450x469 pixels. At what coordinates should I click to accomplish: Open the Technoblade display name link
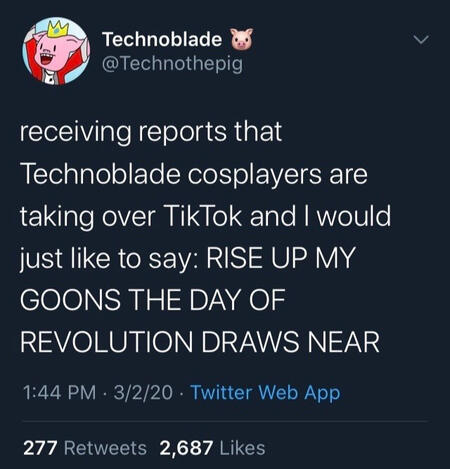coord(162,39)
